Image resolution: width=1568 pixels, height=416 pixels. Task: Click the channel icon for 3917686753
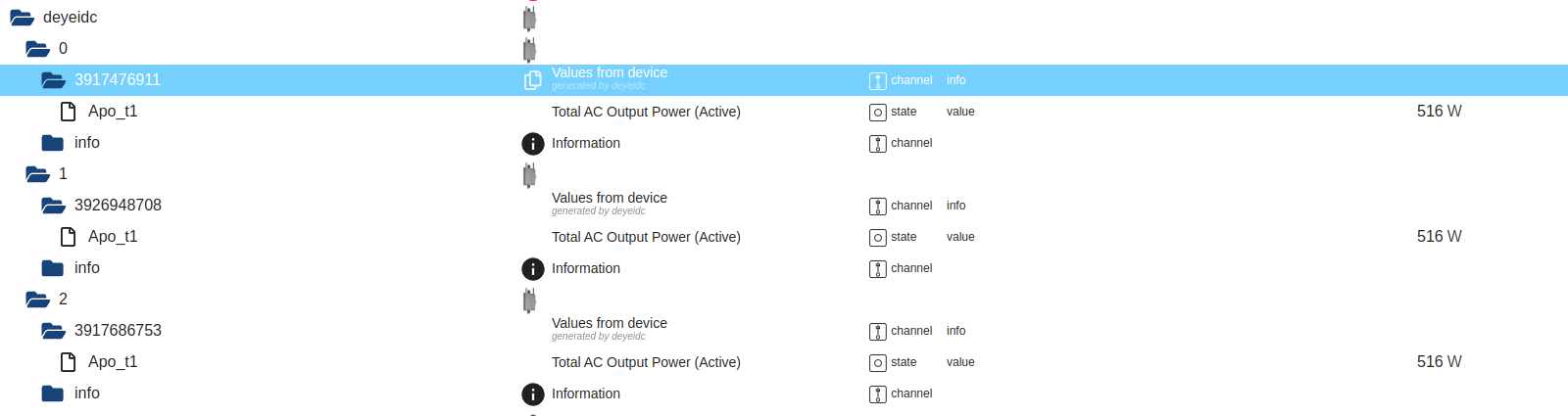pyautogui.click(x=878, y=332)
